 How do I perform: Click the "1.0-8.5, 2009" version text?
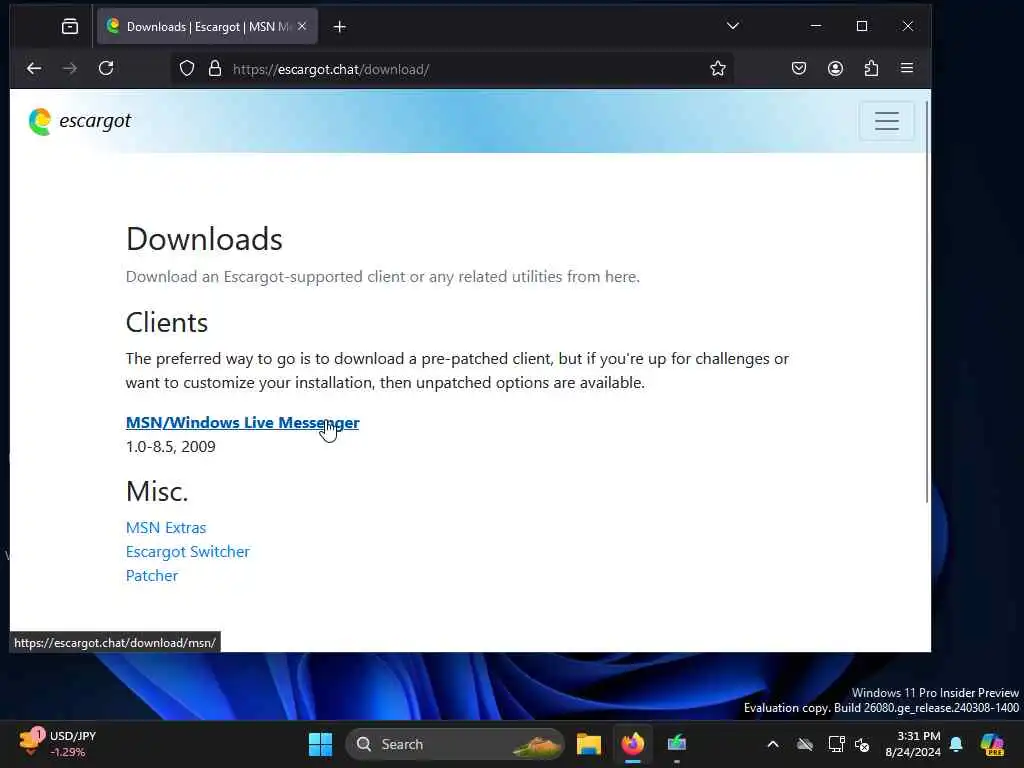170,447
